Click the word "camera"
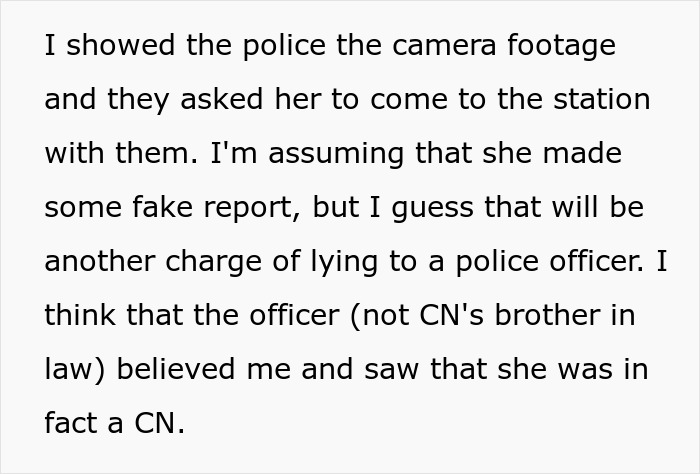700x474 pixels. point(444,45)
